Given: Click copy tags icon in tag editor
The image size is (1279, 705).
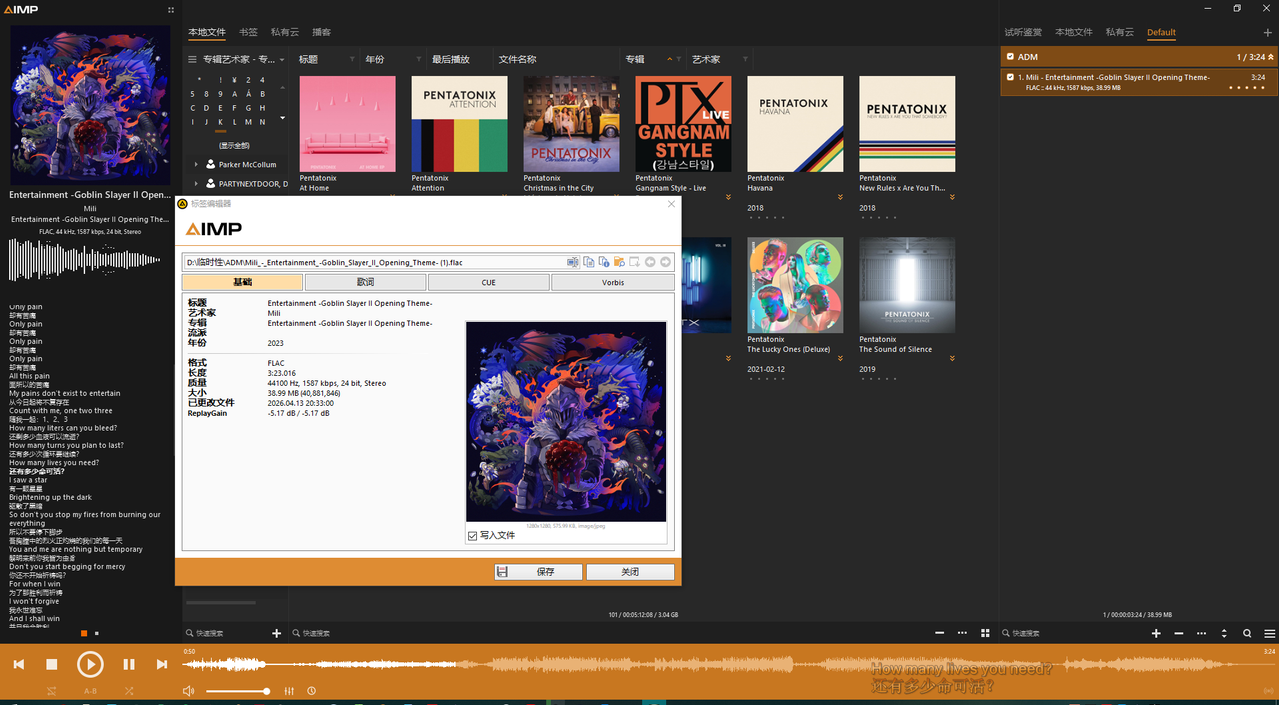Looking at the screenshot, I should coord(589,262).
